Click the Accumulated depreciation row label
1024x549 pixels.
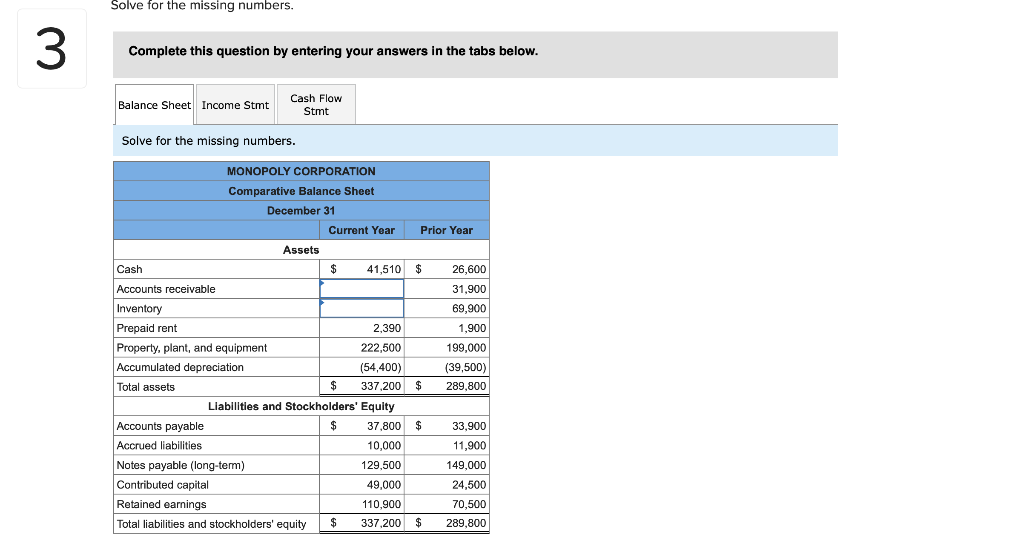[180, 367]
